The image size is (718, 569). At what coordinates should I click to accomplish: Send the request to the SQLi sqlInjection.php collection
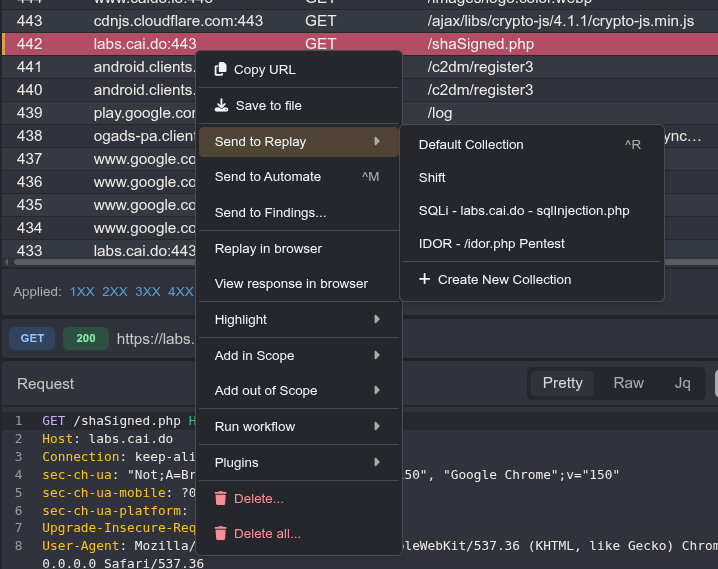tap(531, 211)
